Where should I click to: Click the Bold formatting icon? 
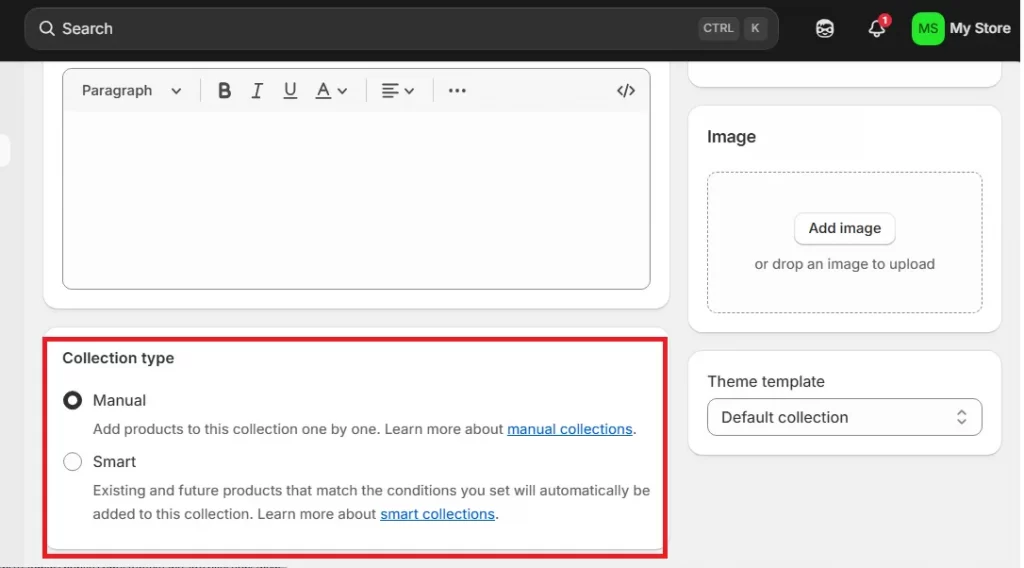coord(224,91)
